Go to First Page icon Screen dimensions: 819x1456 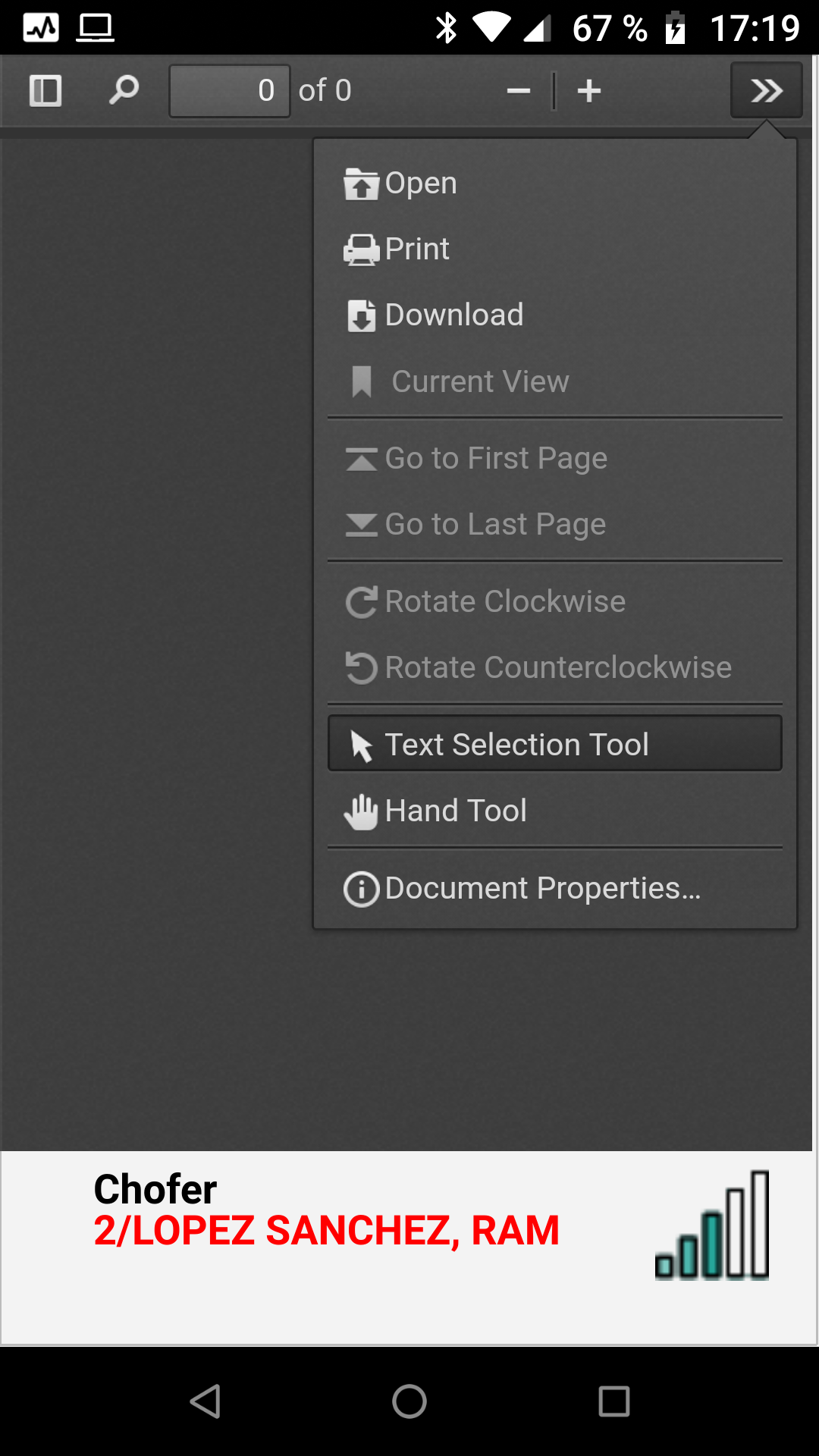coord(362,459)
